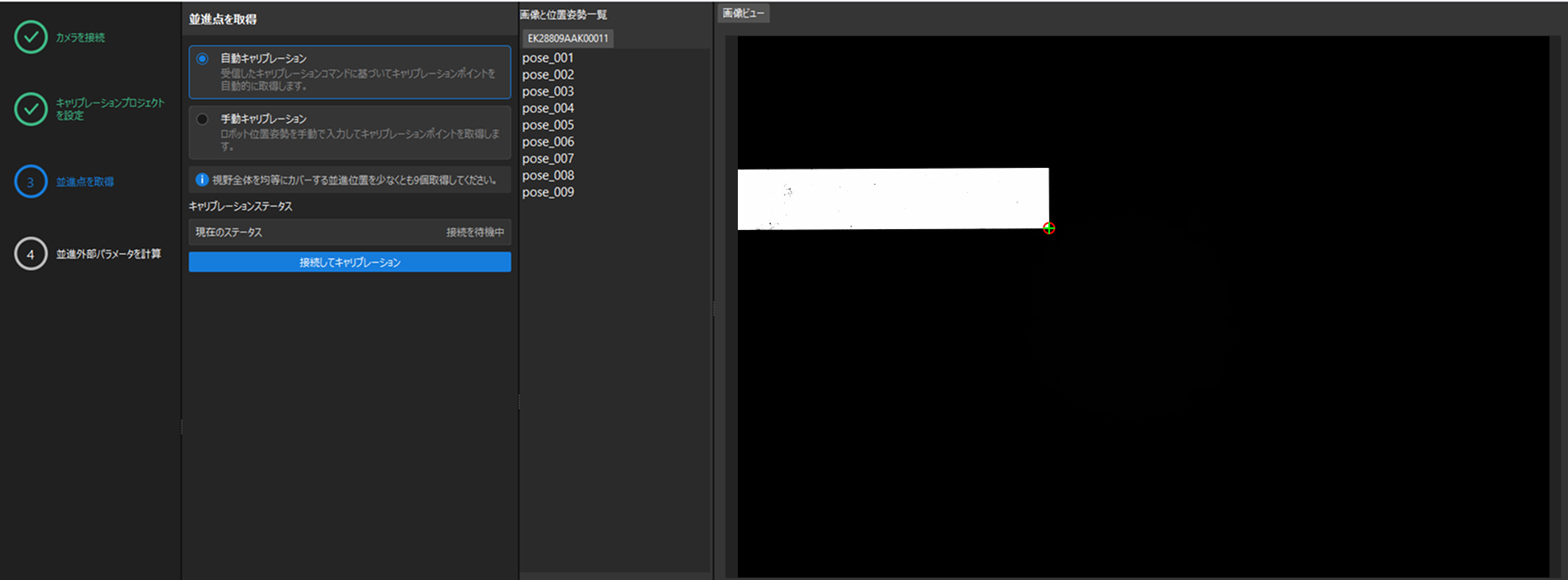The image size is (1568, 580).
Task: Click the 接続してキャリブレーション button
Action: pos(350,263)
